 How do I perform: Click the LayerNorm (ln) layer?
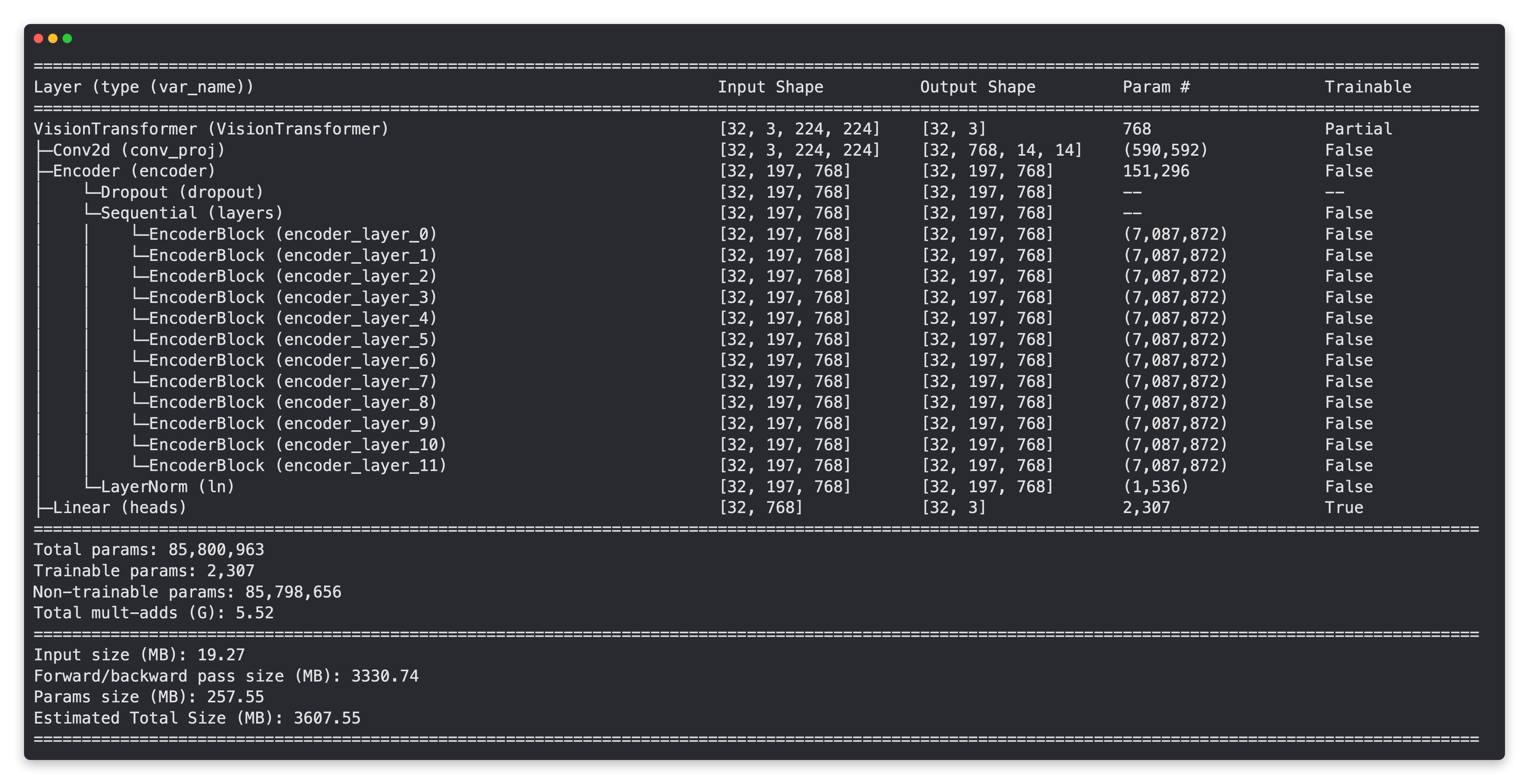167,487
